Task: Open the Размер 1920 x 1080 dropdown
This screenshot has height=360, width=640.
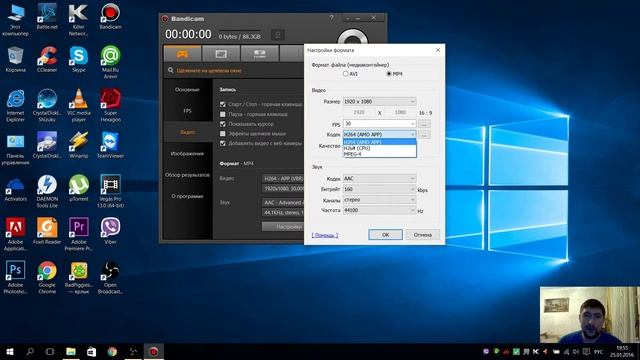Action: [380, 102]
